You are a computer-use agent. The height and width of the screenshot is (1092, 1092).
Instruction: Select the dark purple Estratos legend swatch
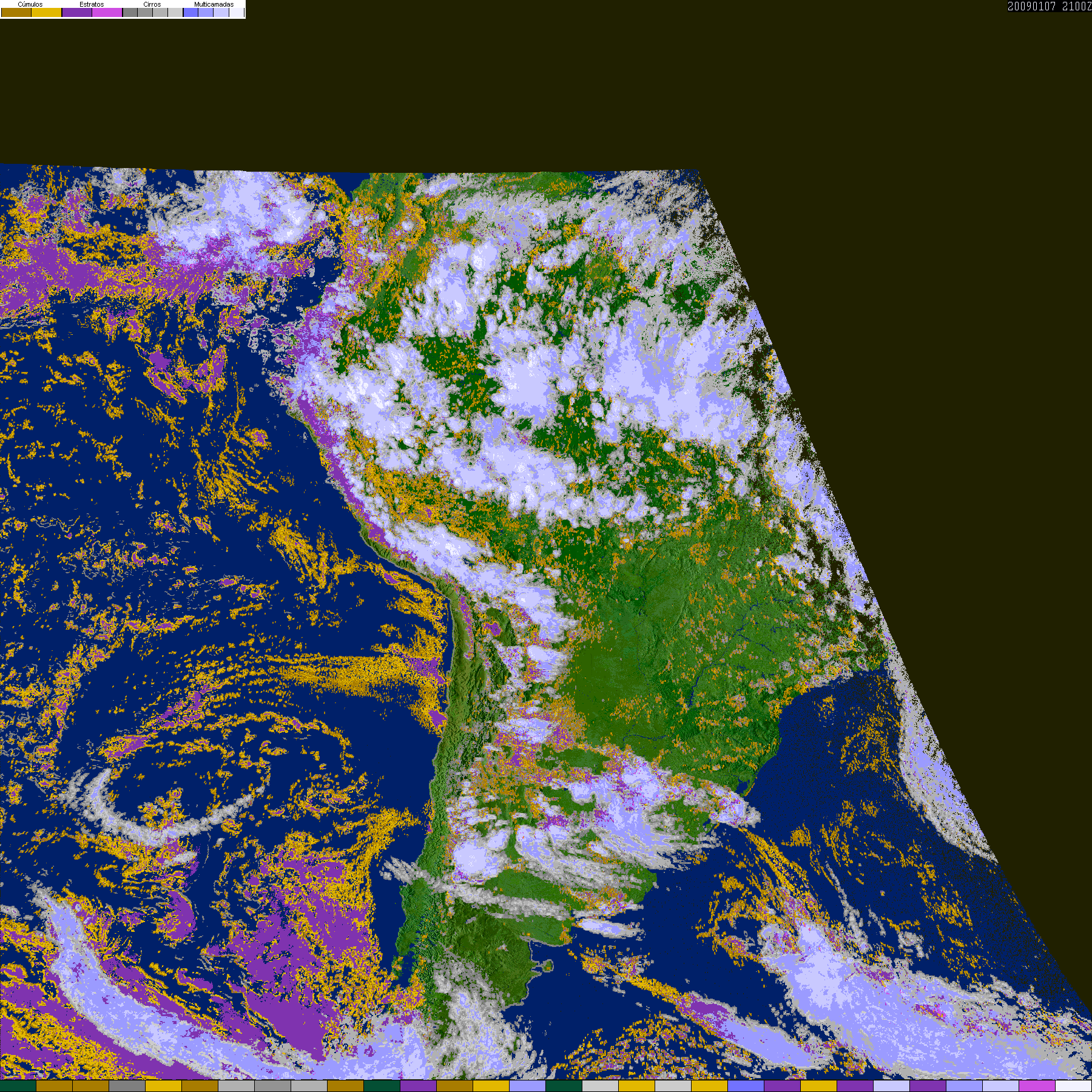(77, 13)
